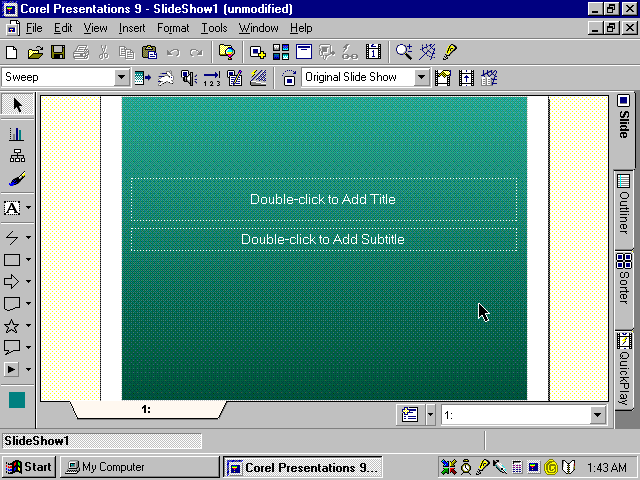Click the PerfectExpert icon
The image size is (640, 480).
pyautogui.click(x=450, y=52)
